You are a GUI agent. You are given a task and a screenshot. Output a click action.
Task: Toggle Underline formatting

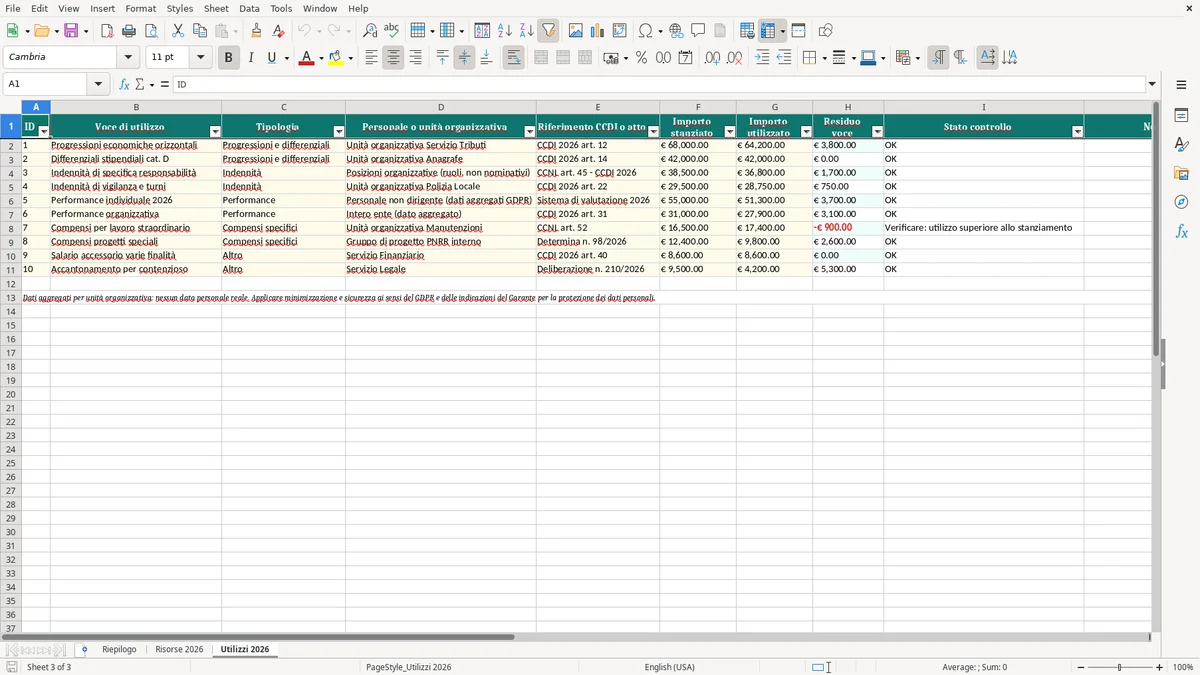point(271,58)
